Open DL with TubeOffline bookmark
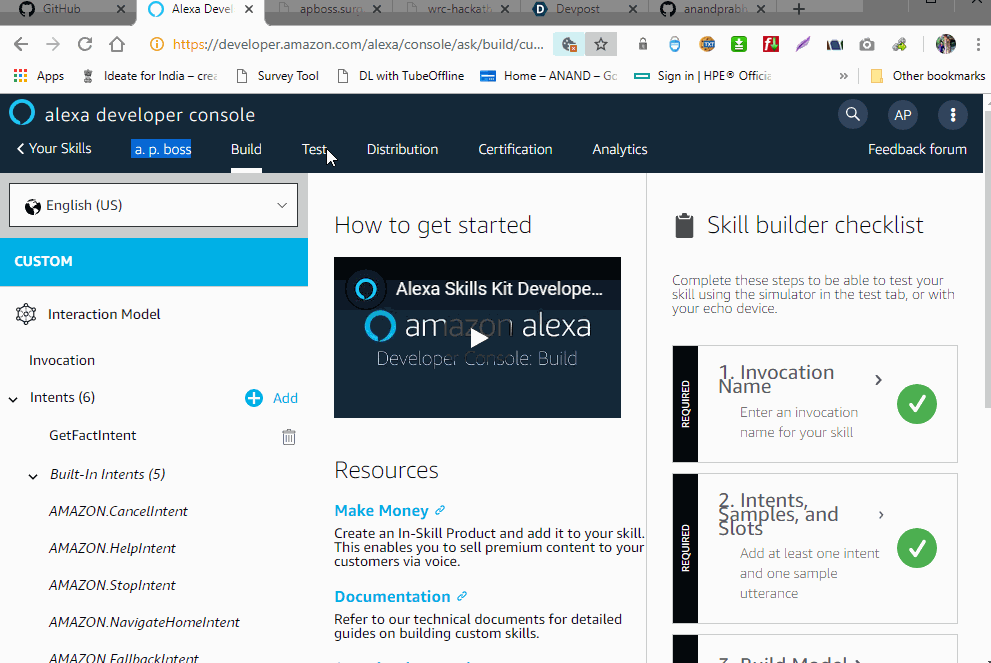 click(401, 76)
